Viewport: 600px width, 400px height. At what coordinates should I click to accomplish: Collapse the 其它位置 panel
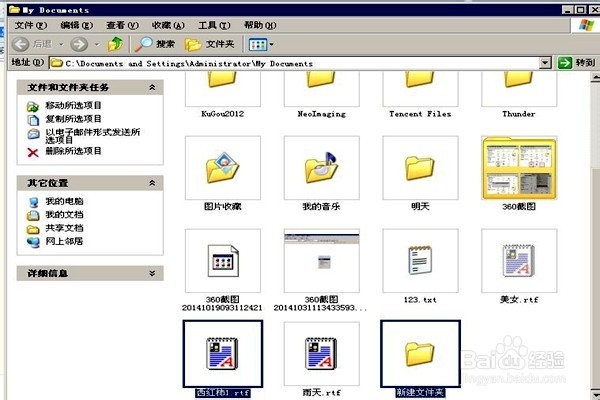click(152, 183)
